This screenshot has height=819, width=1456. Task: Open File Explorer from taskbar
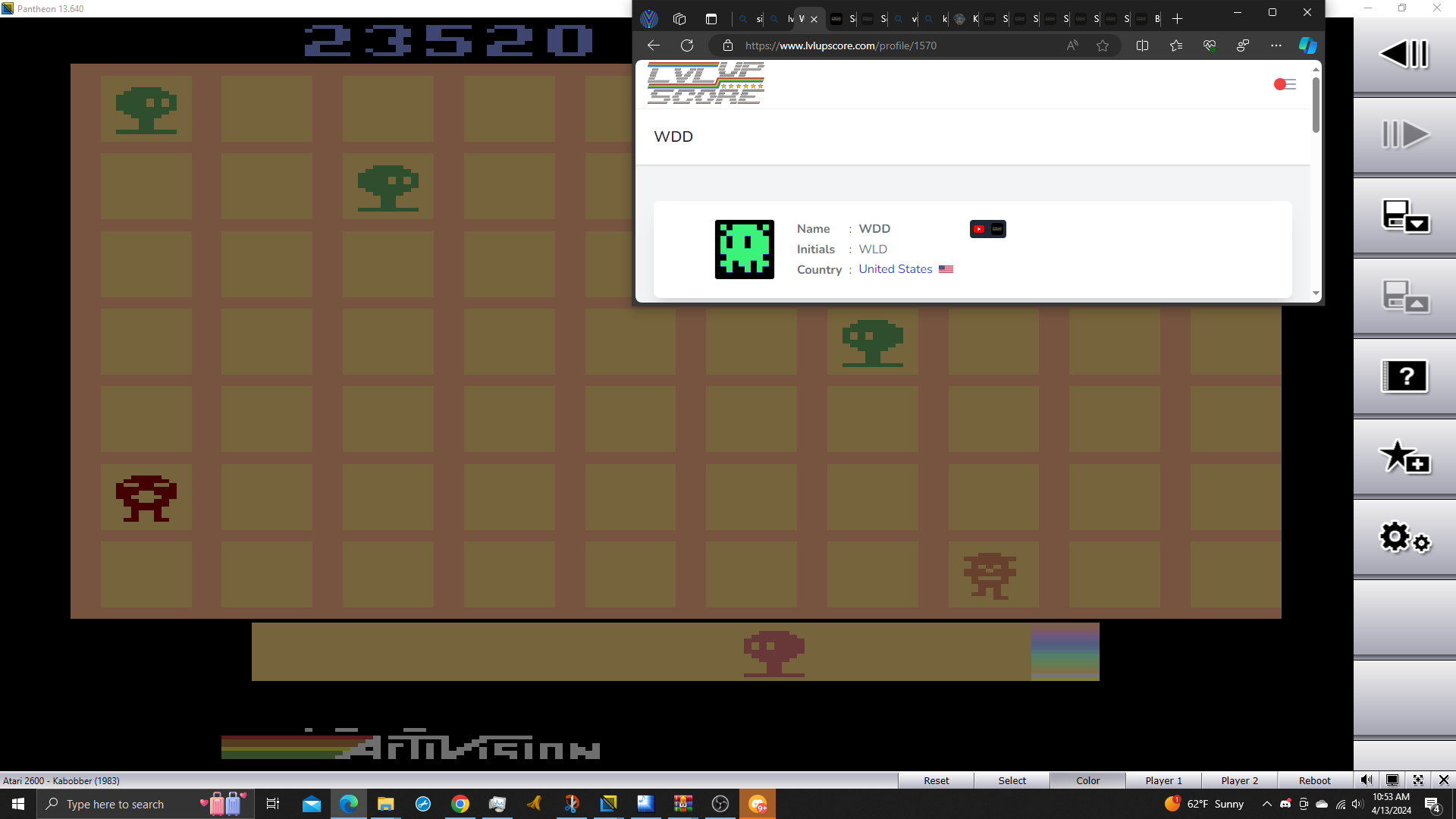(x=386, y=804)
